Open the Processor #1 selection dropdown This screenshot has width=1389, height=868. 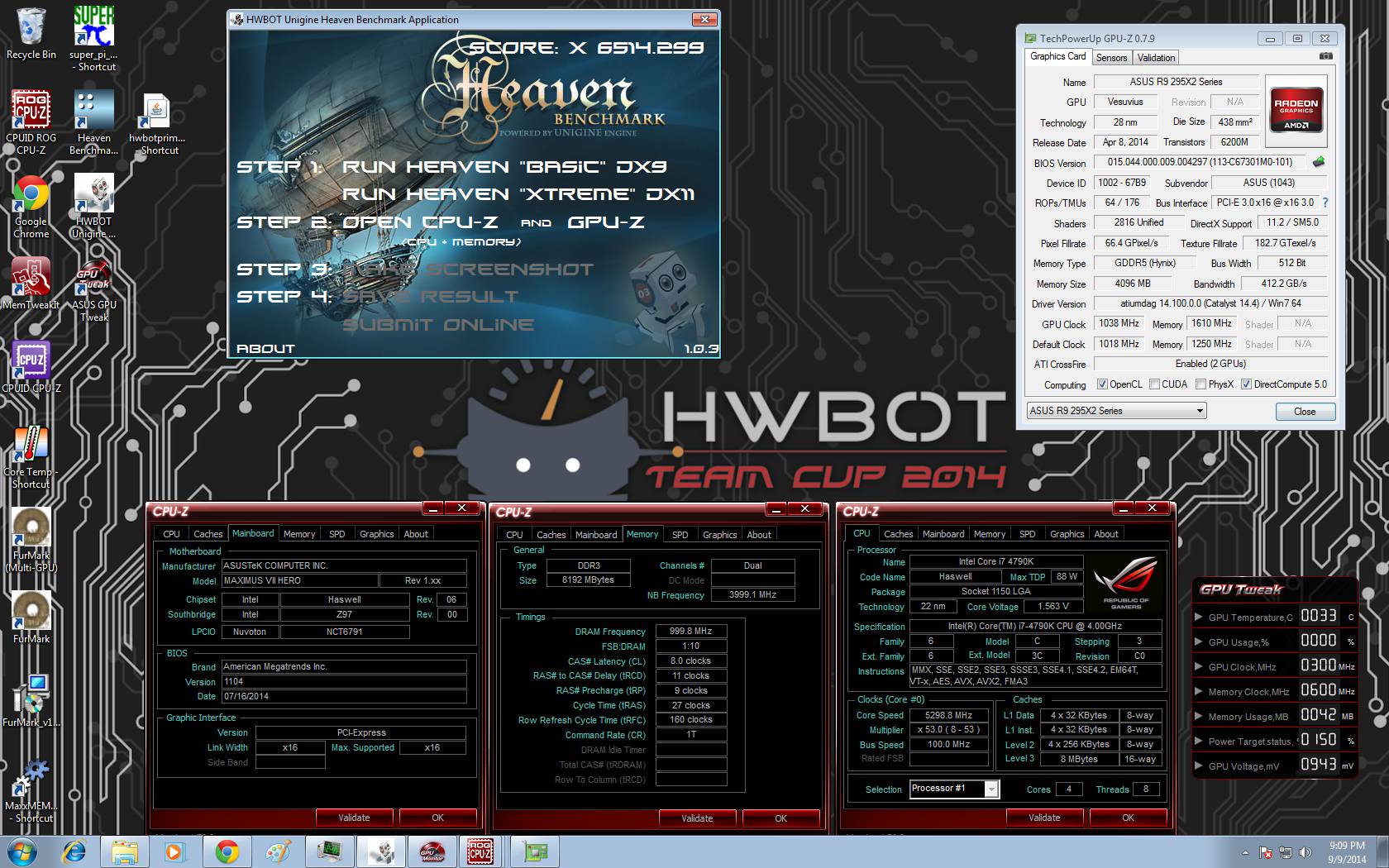pyautogui.click(x=954, y=789)
